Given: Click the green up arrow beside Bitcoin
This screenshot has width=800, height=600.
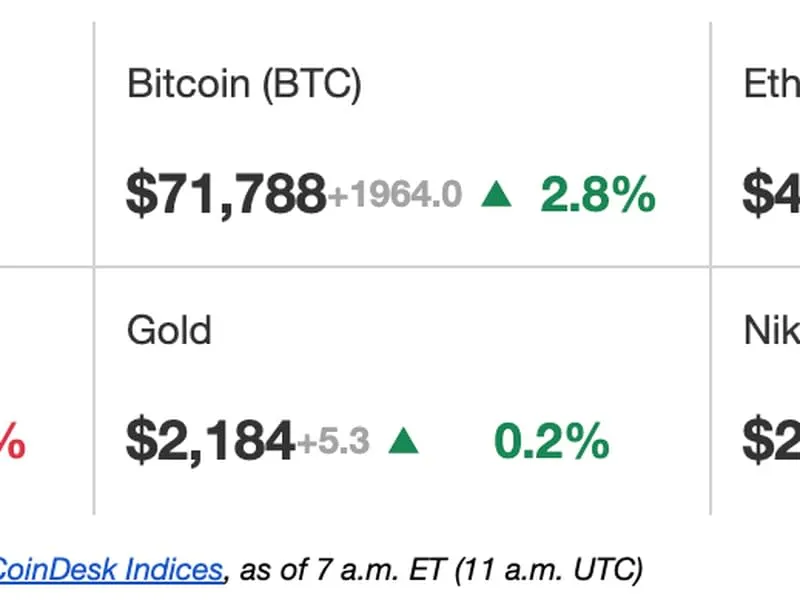Looking at the screenshot, I should pyautogui.click(x=496, y=194).
